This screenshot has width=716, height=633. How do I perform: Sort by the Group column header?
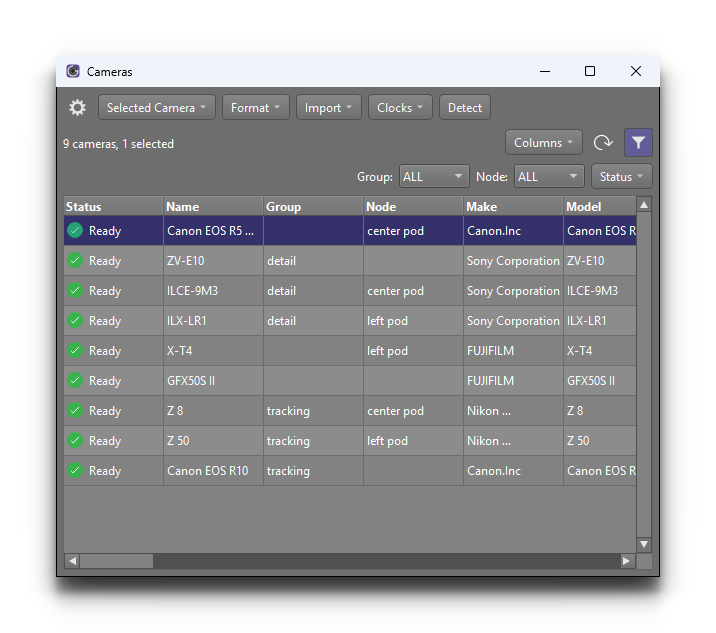tap(313, 206)
